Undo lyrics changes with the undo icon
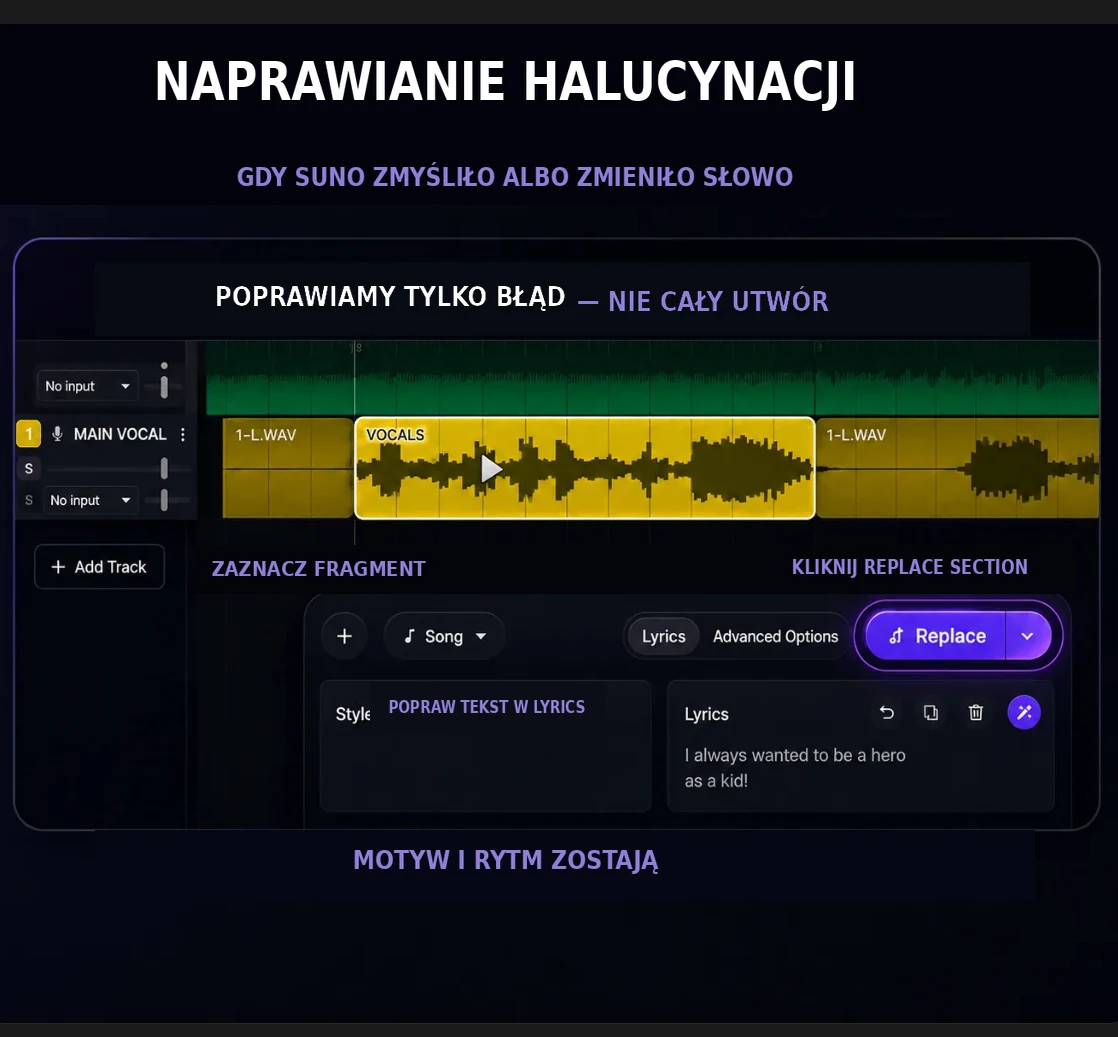Image resolution: width=1118 pixels, height=1037 pixels. click(x=886, y=712)
